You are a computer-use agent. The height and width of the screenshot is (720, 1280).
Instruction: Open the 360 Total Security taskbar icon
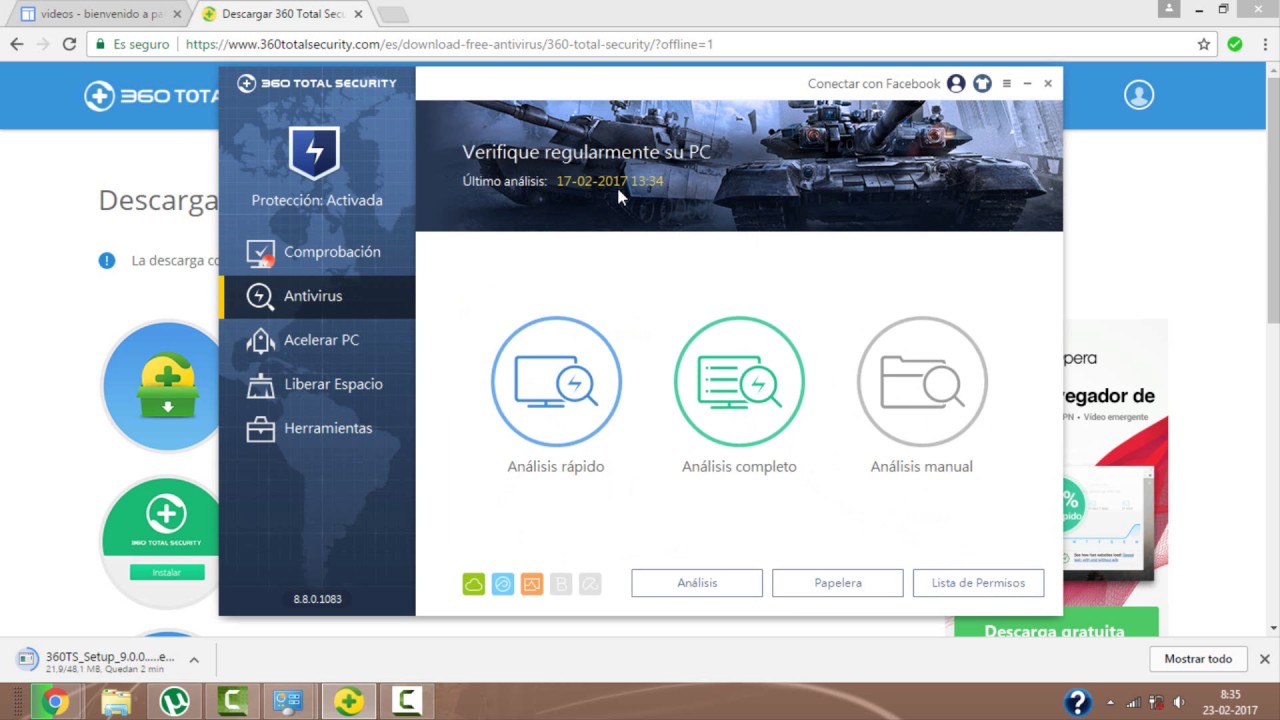coord(349,702)
